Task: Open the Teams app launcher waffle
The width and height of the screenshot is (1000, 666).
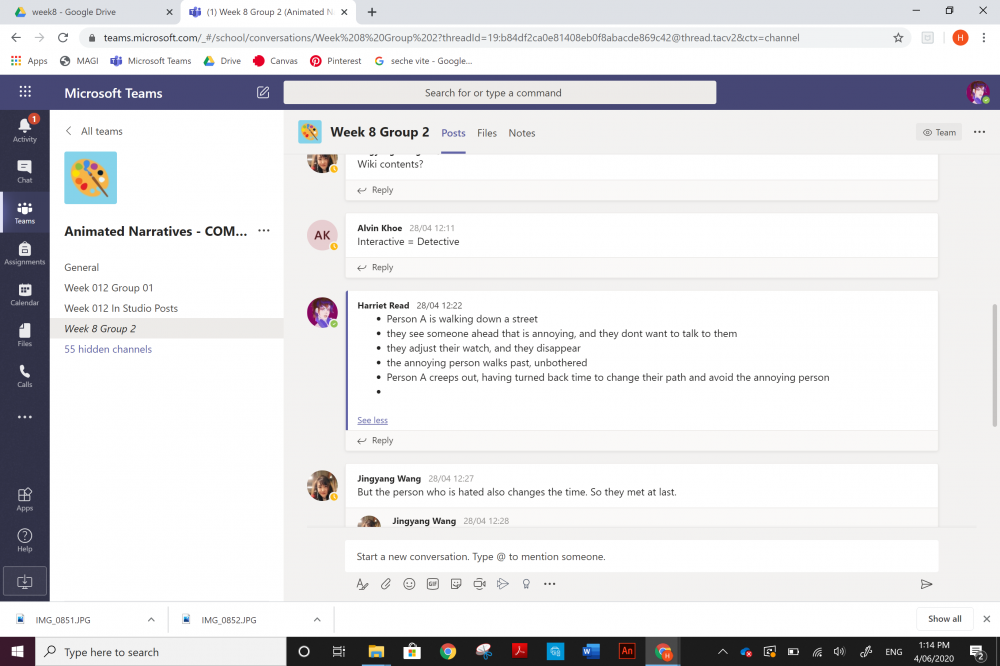Action: [25, 92]
